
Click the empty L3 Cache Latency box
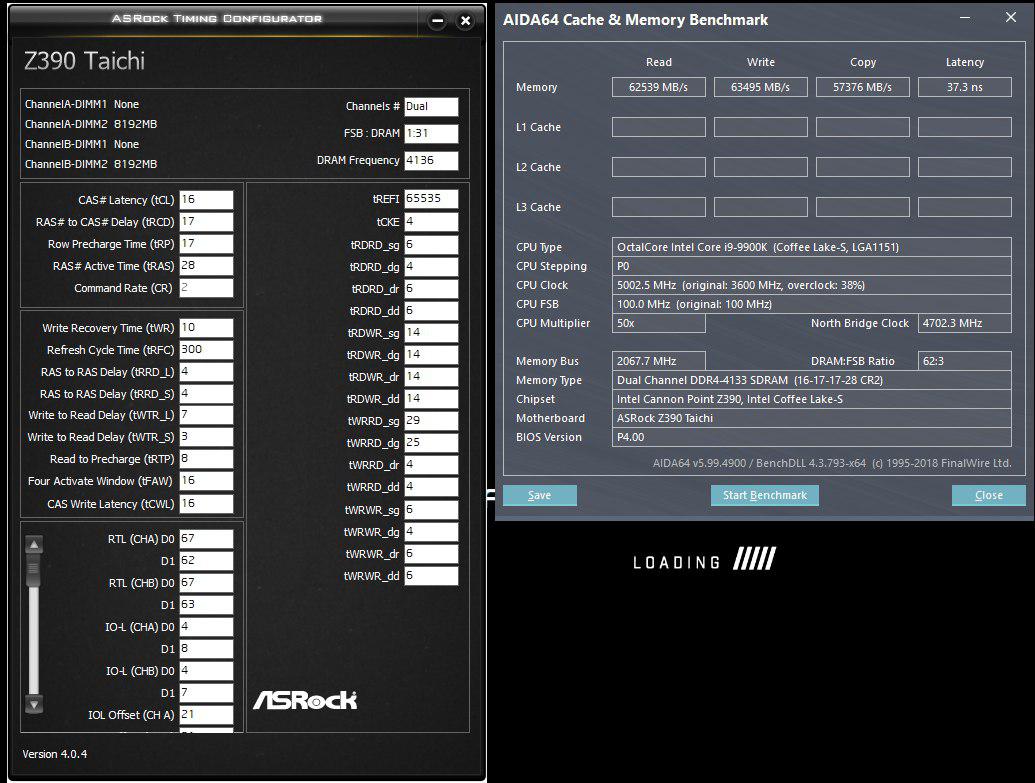tap(964, 207)
